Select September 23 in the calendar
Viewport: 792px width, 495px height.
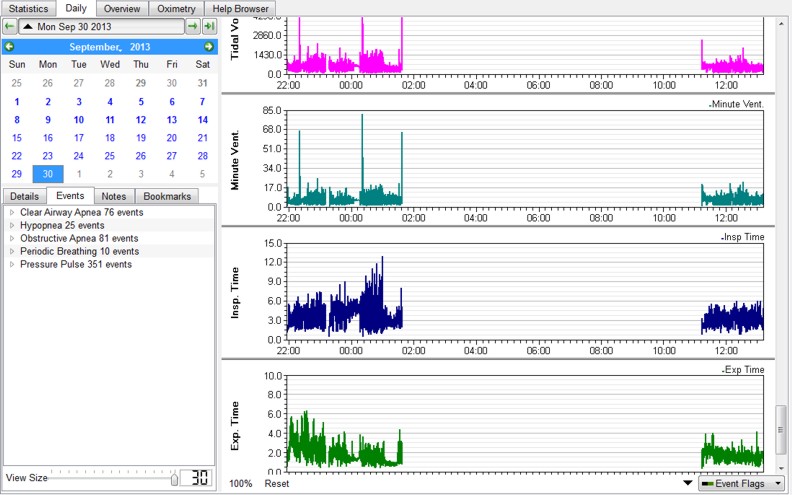[x=47, y=155]
